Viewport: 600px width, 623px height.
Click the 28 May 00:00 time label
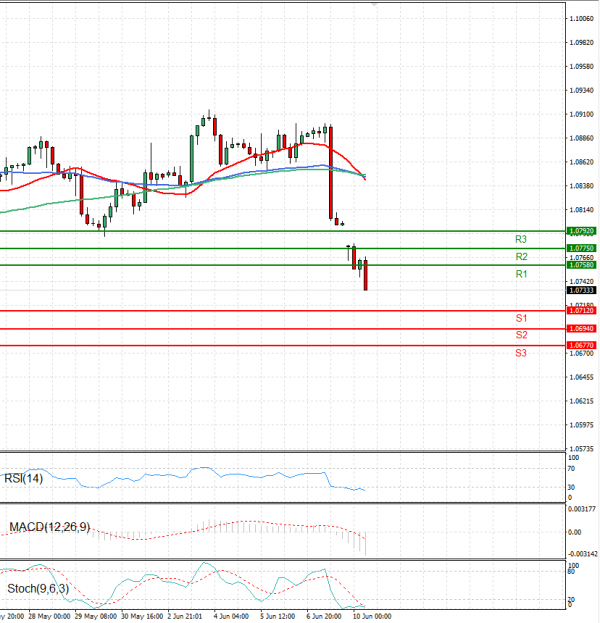point(49,616)
